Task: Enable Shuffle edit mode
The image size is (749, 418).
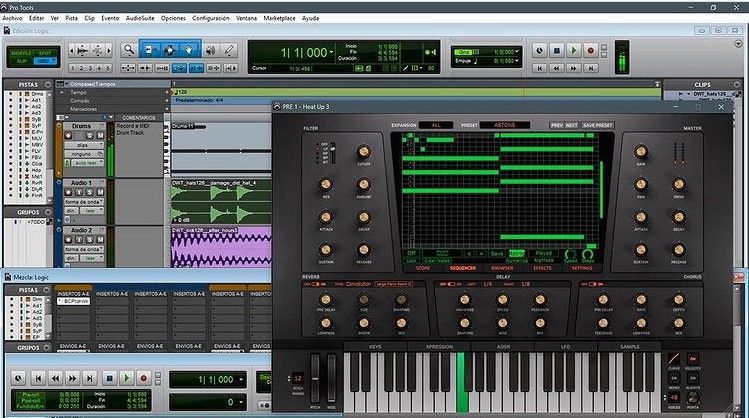Action: [21, 53]
